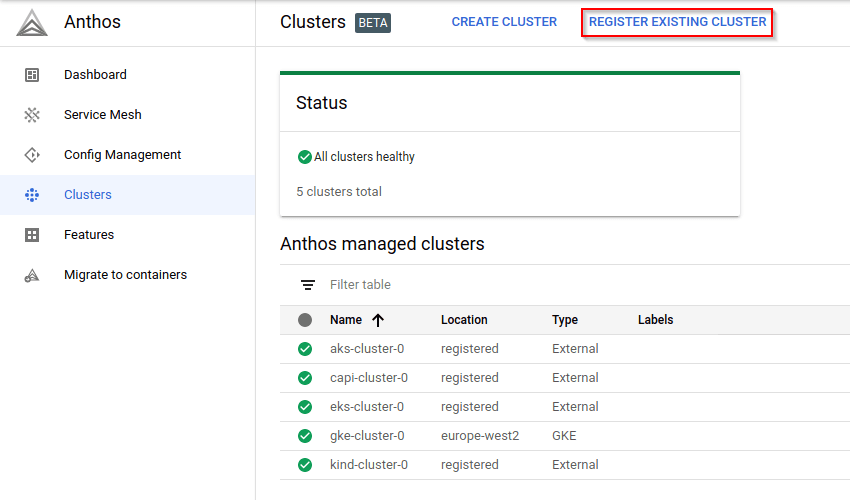
Task: Click the 5 clusters total text
Action: (339, 191)
